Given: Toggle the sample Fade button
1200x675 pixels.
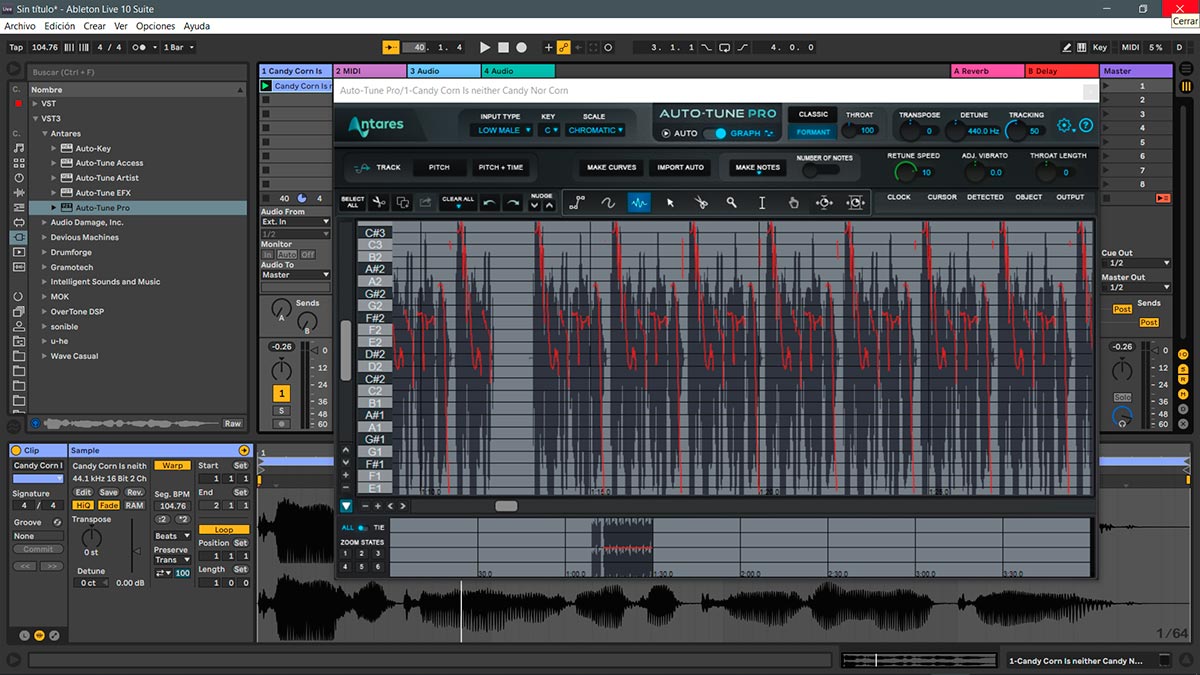Looking at the screenshot, I should click(x=108, y=506).
